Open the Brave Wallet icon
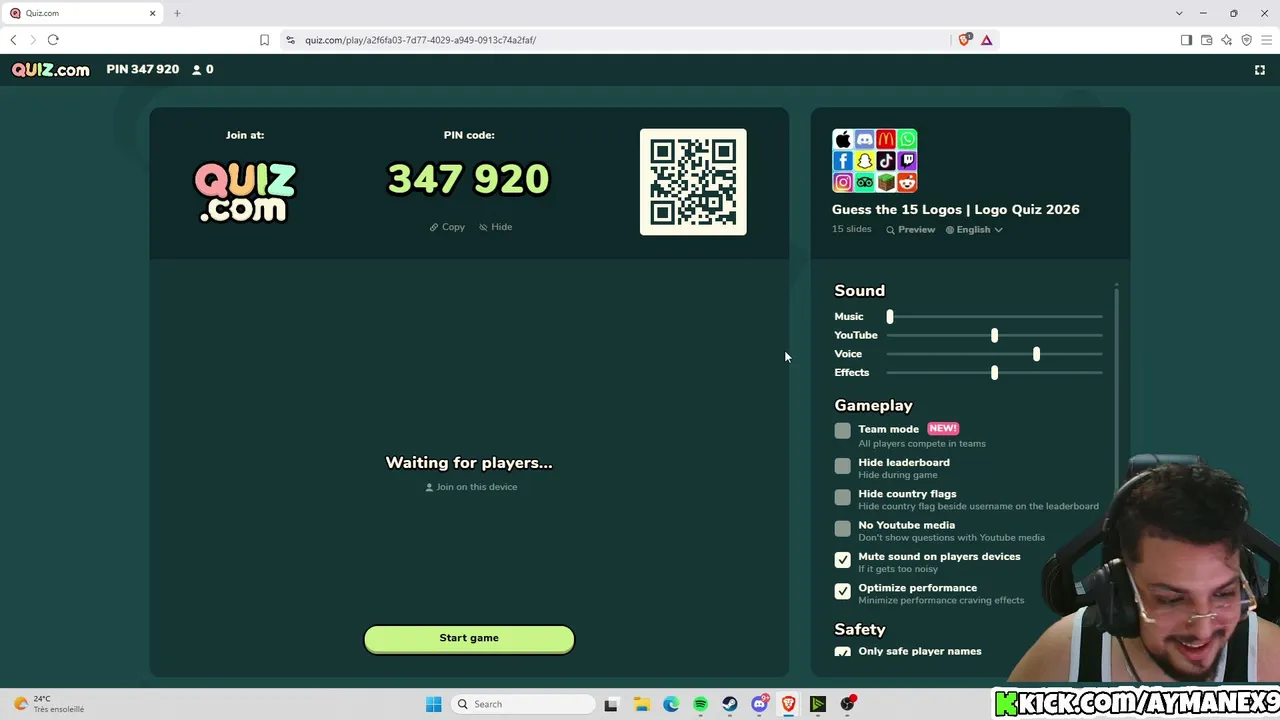 coord(1206,40)
